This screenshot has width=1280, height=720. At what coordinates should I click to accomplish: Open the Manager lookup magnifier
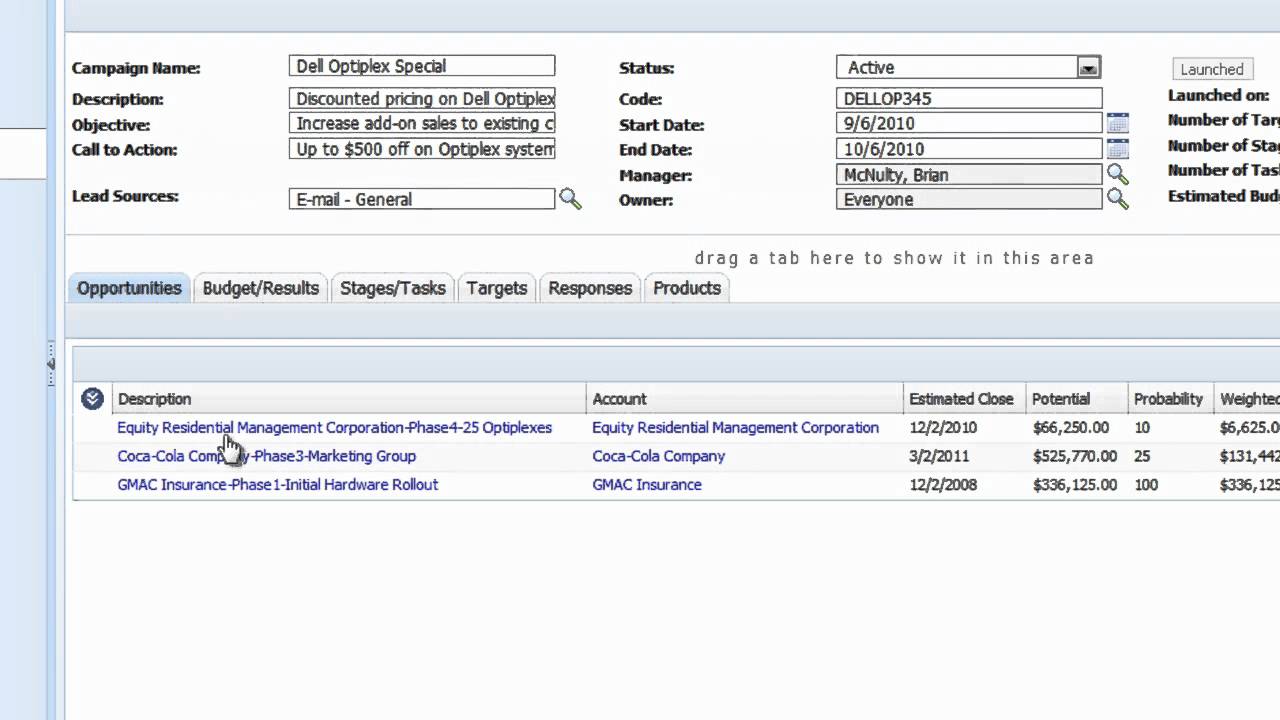tap(1117, 175)
